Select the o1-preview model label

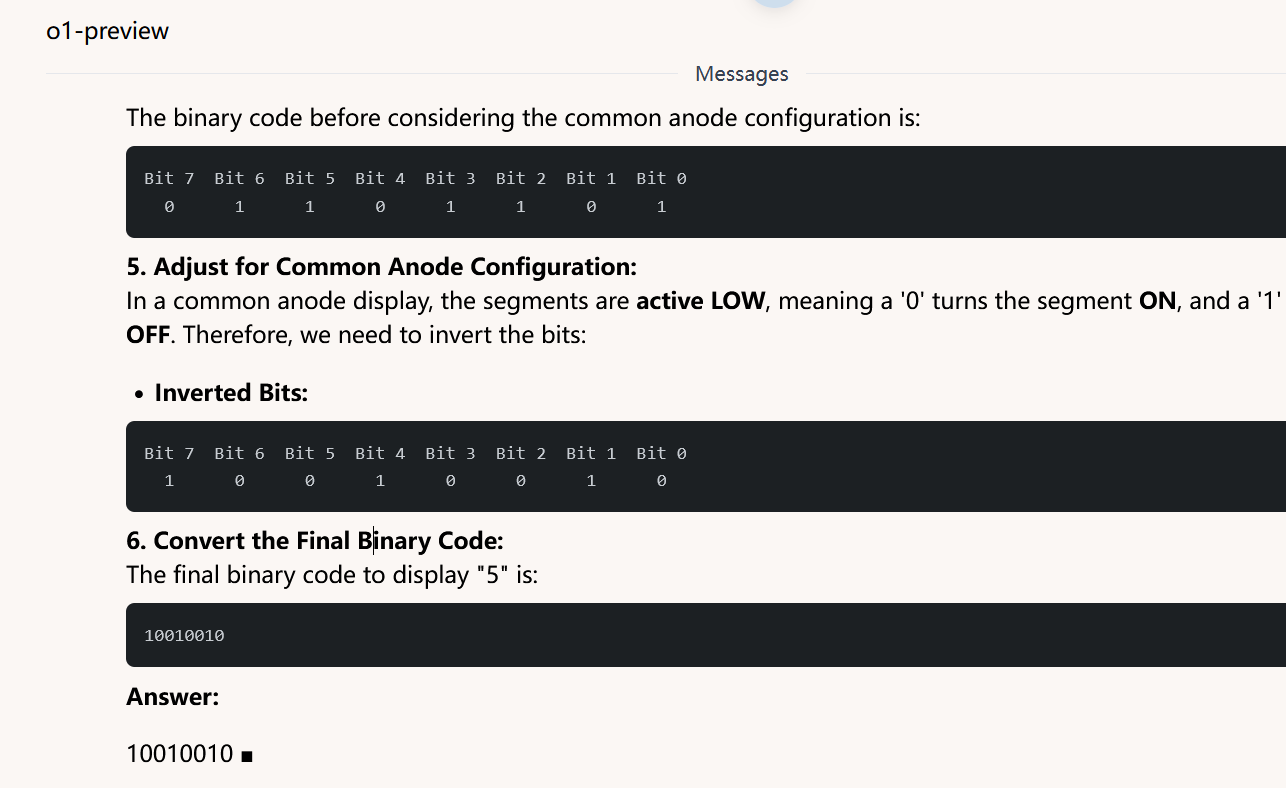[108, 31]
